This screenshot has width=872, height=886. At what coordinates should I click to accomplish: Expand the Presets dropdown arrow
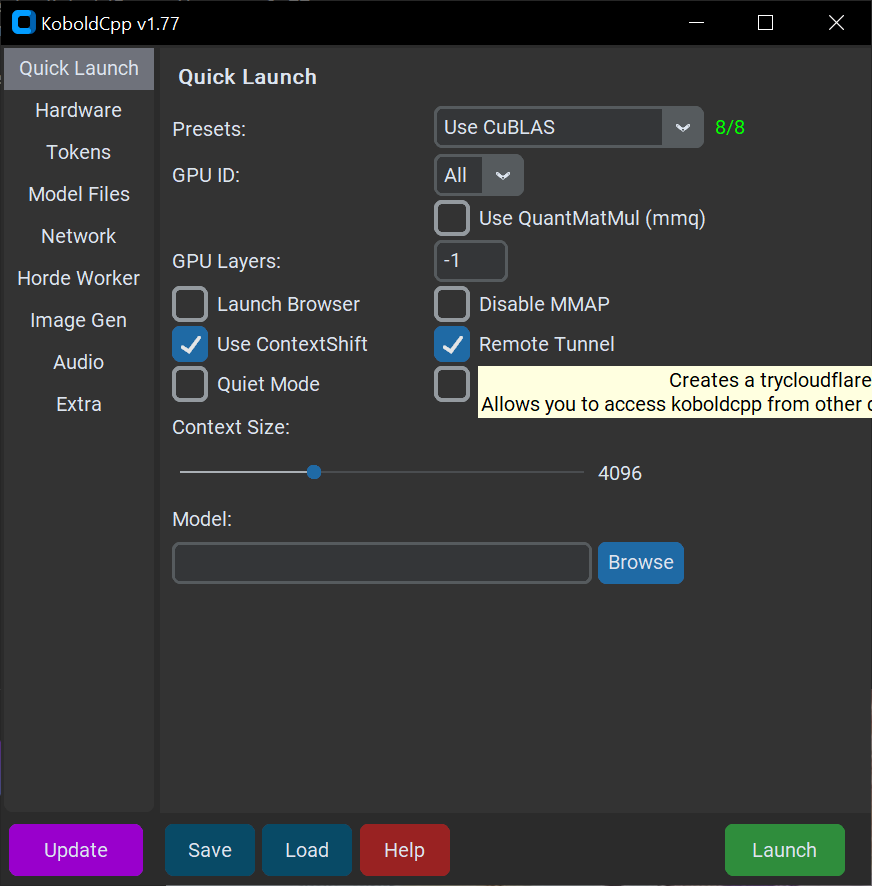[x=683, y=127]
